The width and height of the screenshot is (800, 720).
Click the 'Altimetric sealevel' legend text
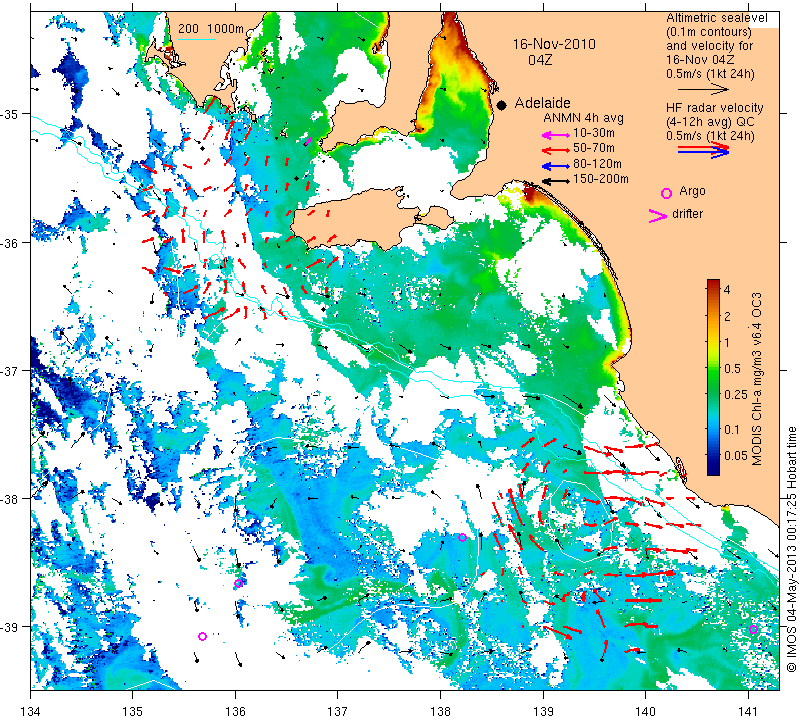tap(717, 18)
